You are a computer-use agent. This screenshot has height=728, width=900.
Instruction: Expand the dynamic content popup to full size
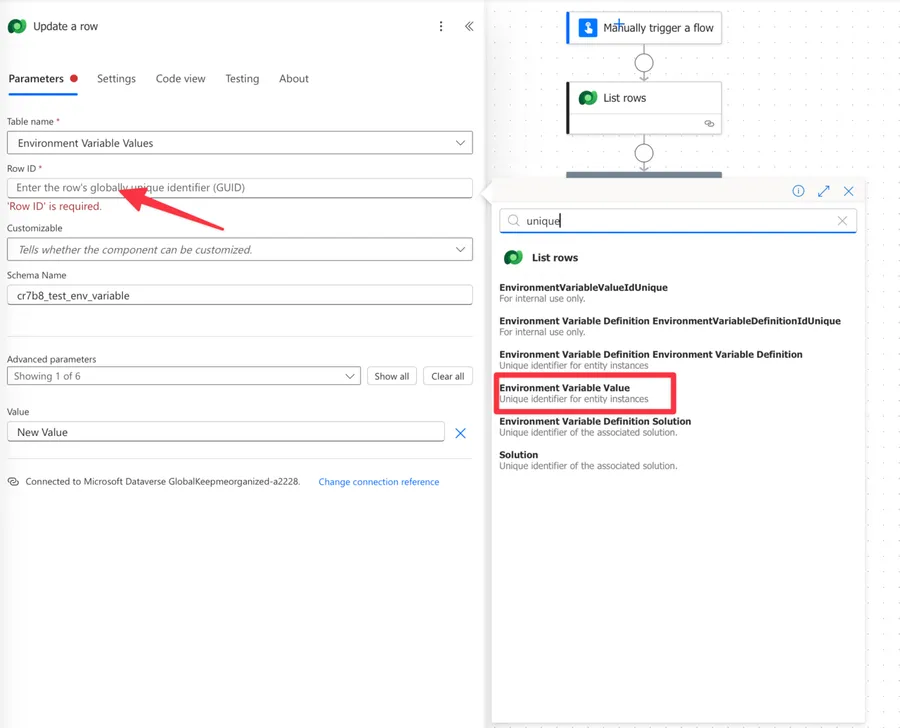(x=823, y=191)
